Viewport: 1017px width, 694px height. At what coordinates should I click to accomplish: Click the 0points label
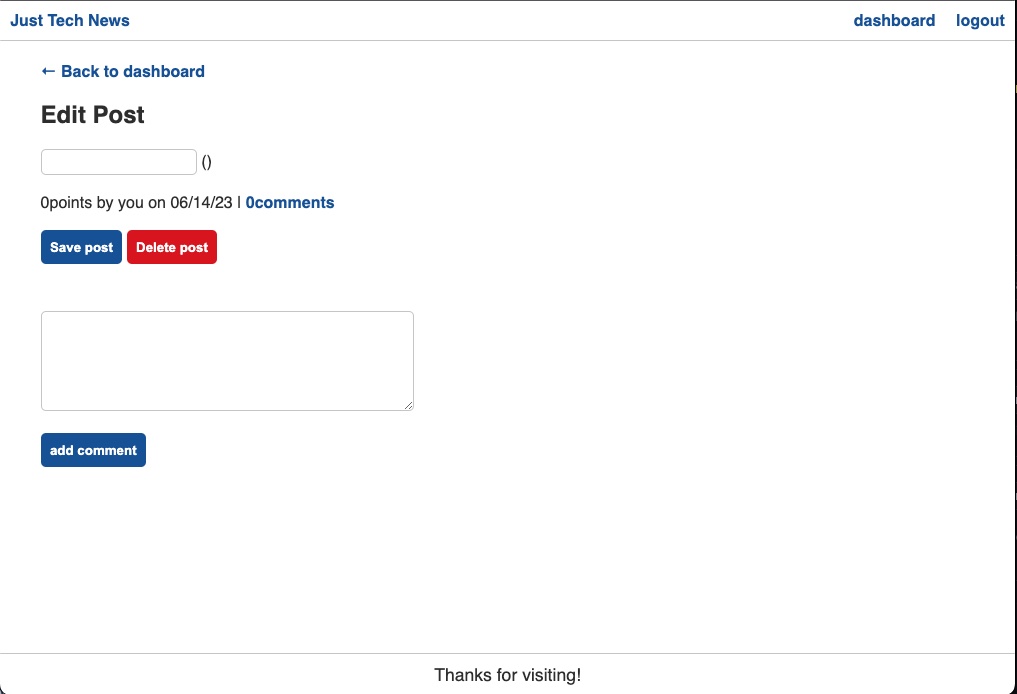(x=60, y=202)
